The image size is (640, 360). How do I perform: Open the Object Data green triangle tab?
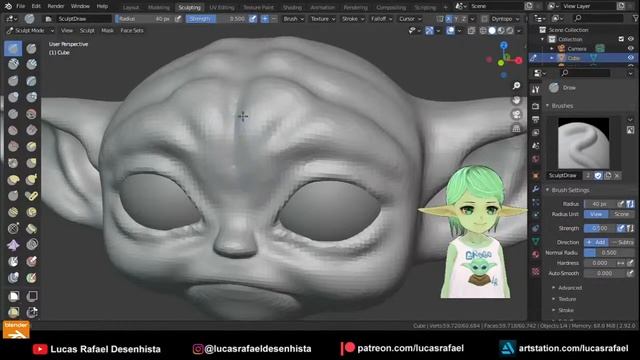point(536,241)
